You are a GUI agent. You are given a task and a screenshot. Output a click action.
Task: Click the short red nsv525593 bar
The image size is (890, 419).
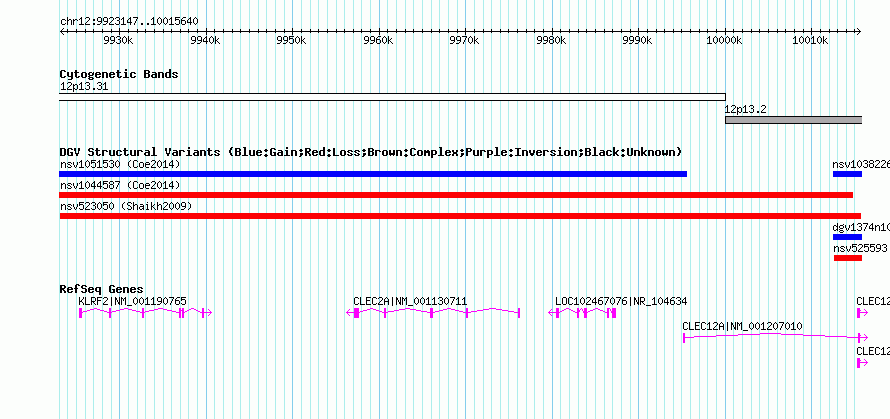tap(848, 258)
